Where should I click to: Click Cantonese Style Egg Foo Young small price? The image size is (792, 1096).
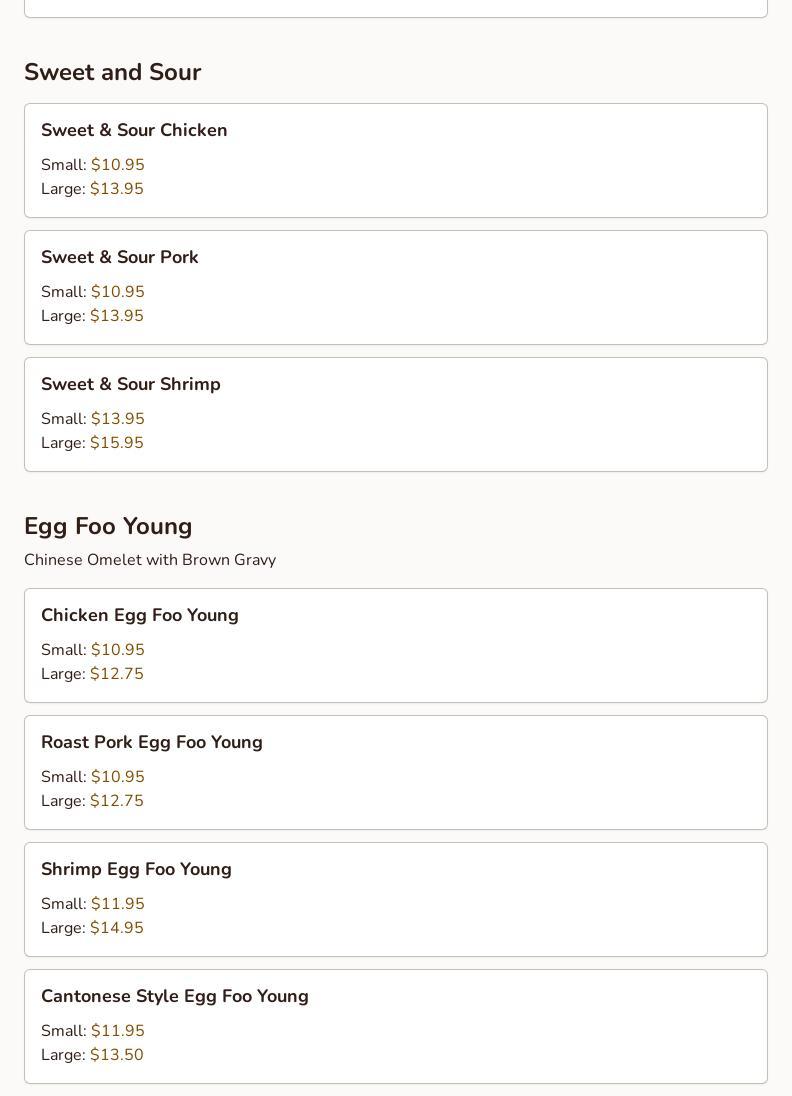click(117, 1031)
